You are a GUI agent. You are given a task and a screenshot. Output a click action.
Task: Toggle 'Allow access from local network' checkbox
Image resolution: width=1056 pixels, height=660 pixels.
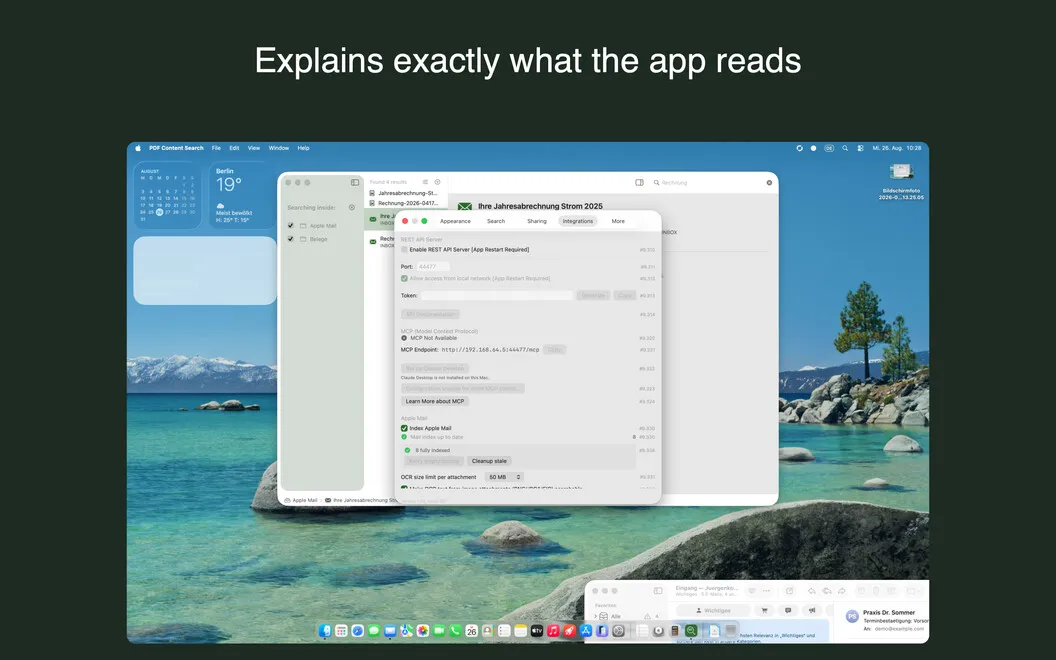coord(404,278)
